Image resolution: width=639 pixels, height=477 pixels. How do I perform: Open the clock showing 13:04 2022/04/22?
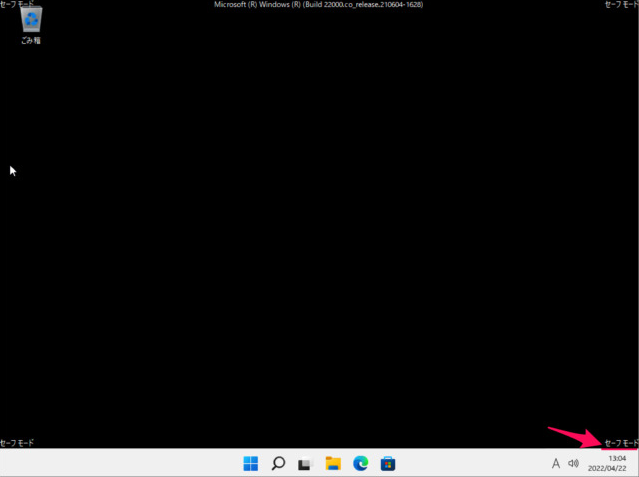607,464
